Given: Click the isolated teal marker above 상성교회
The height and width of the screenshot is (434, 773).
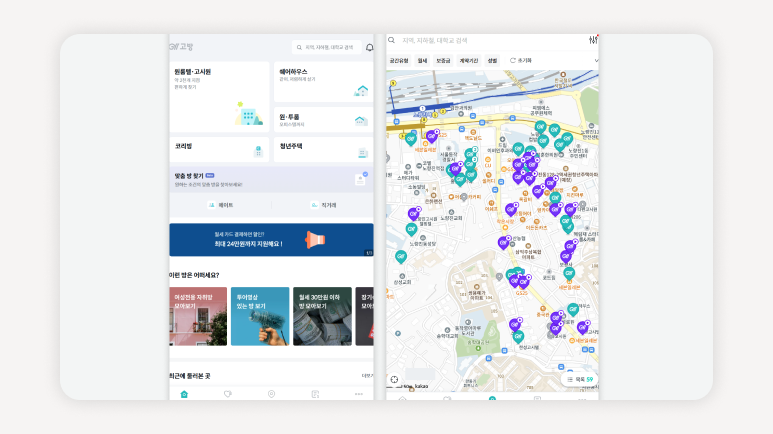Looking at the screenshot, I should (401, 256).
